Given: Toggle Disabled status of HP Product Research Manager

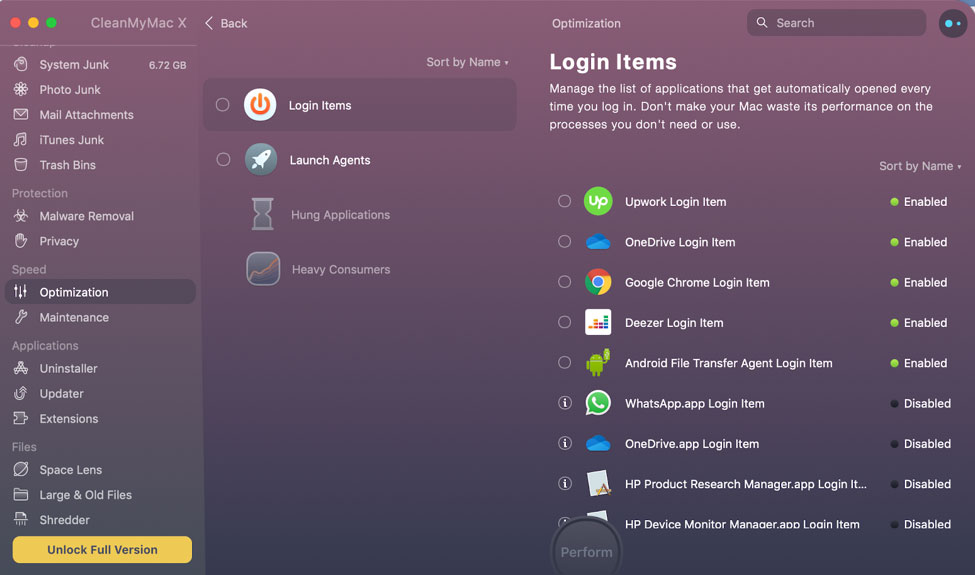Looking at the screenshot, I should click(x=920, y=484).
